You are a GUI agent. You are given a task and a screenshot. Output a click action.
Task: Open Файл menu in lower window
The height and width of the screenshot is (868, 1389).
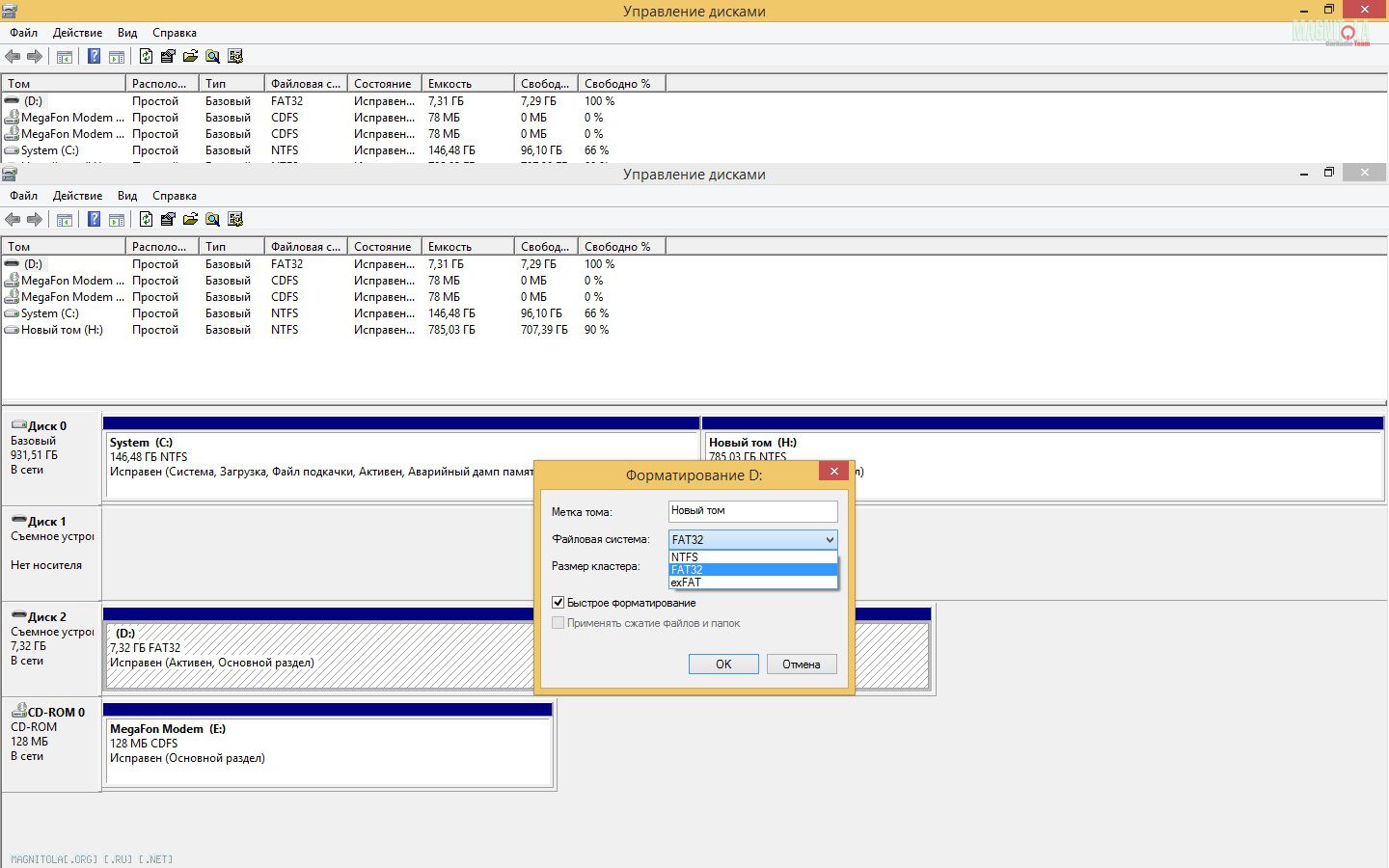tap(23, 196)
